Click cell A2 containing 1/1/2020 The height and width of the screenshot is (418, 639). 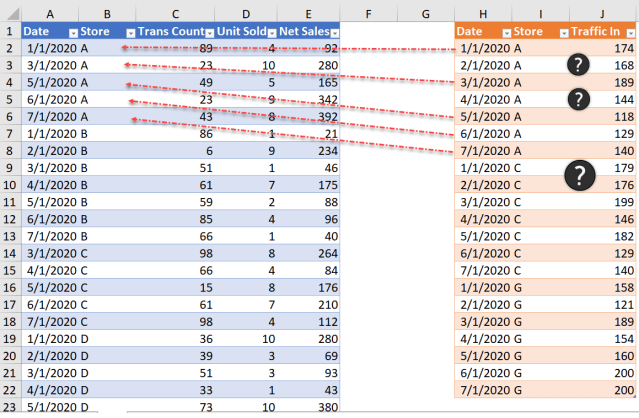[50, 48]
